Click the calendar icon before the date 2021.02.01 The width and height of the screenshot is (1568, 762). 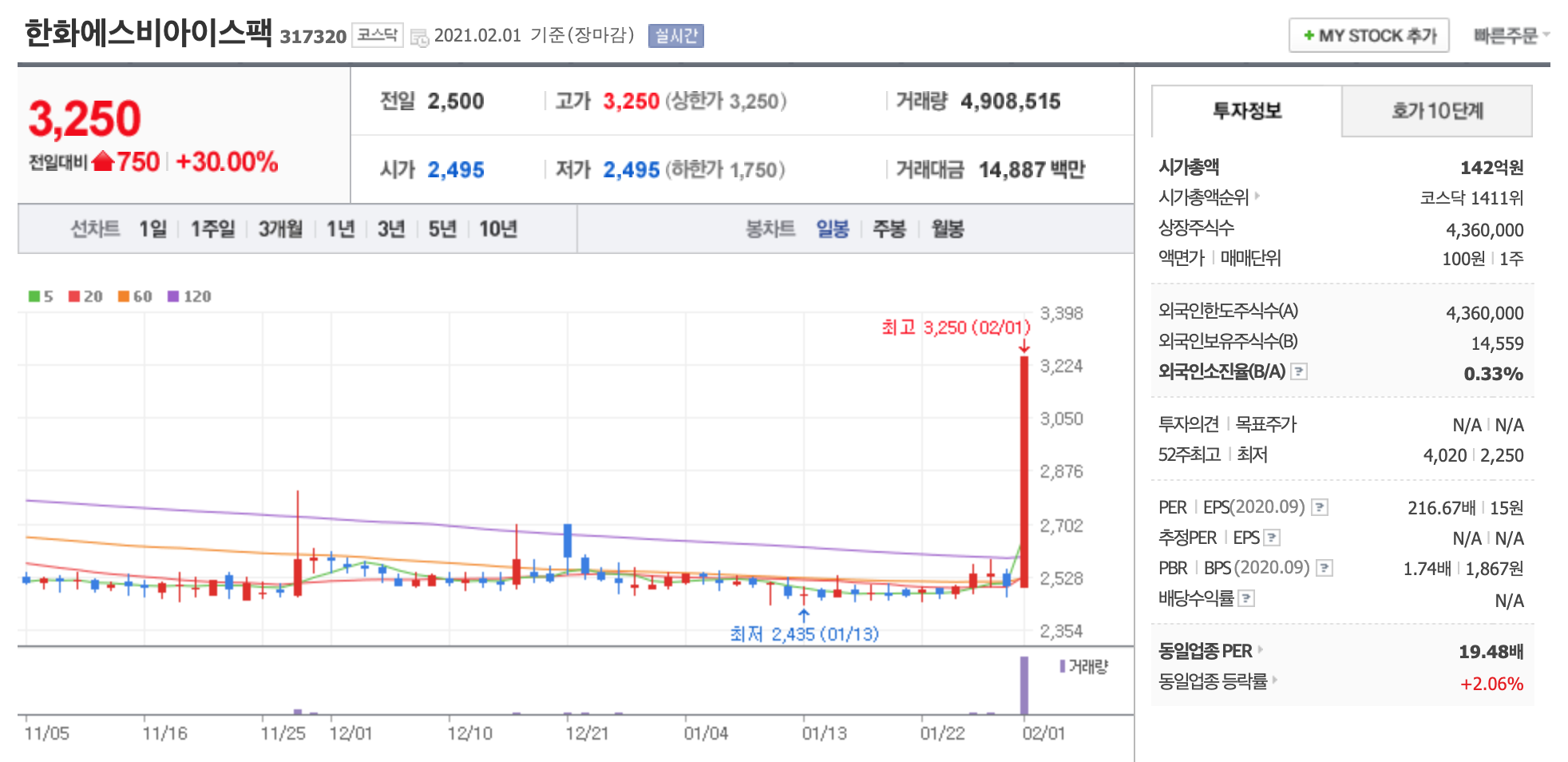419,37
